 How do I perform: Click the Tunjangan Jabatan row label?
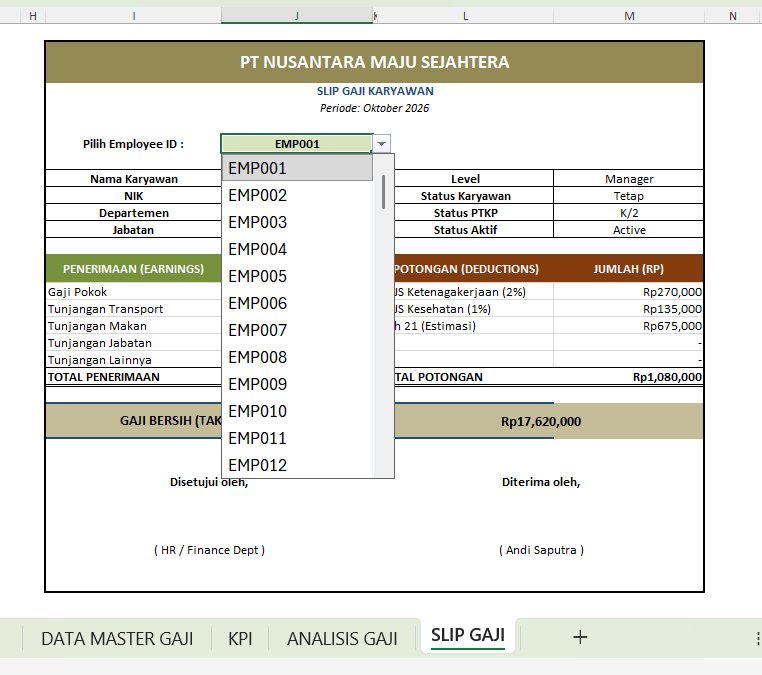tap(100, 343)
